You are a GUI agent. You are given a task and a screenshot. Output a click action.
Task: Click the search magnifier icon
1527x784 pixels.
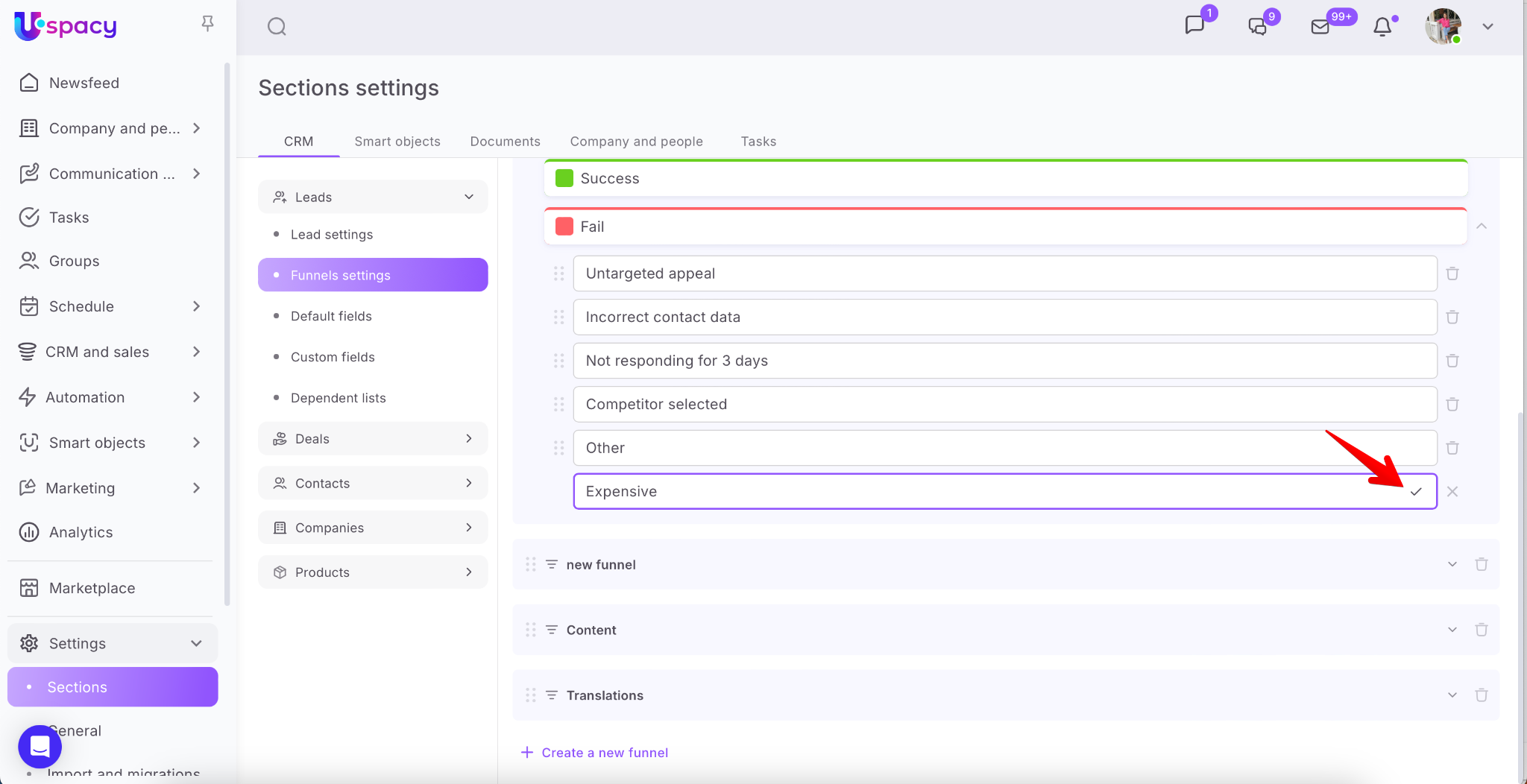tap(277, 27)
